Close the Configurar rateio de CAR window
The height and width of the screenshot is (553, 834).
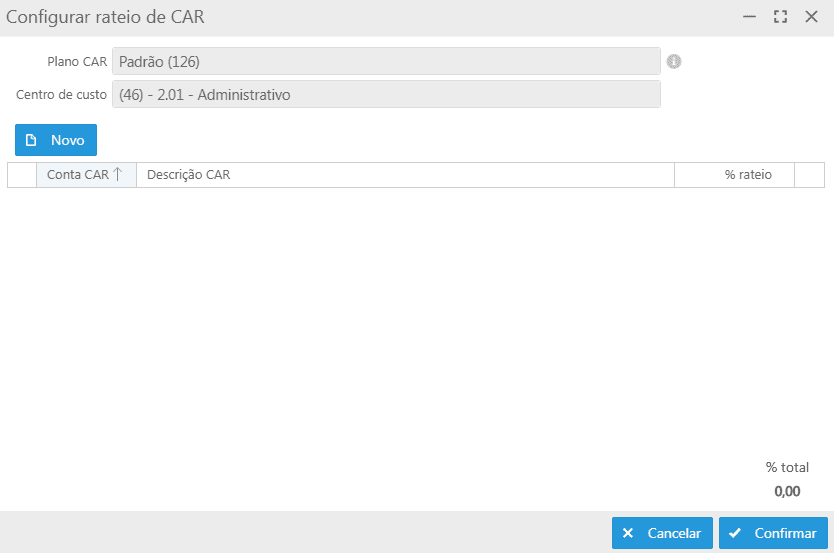pyautogui.click(x=811, y=17)
